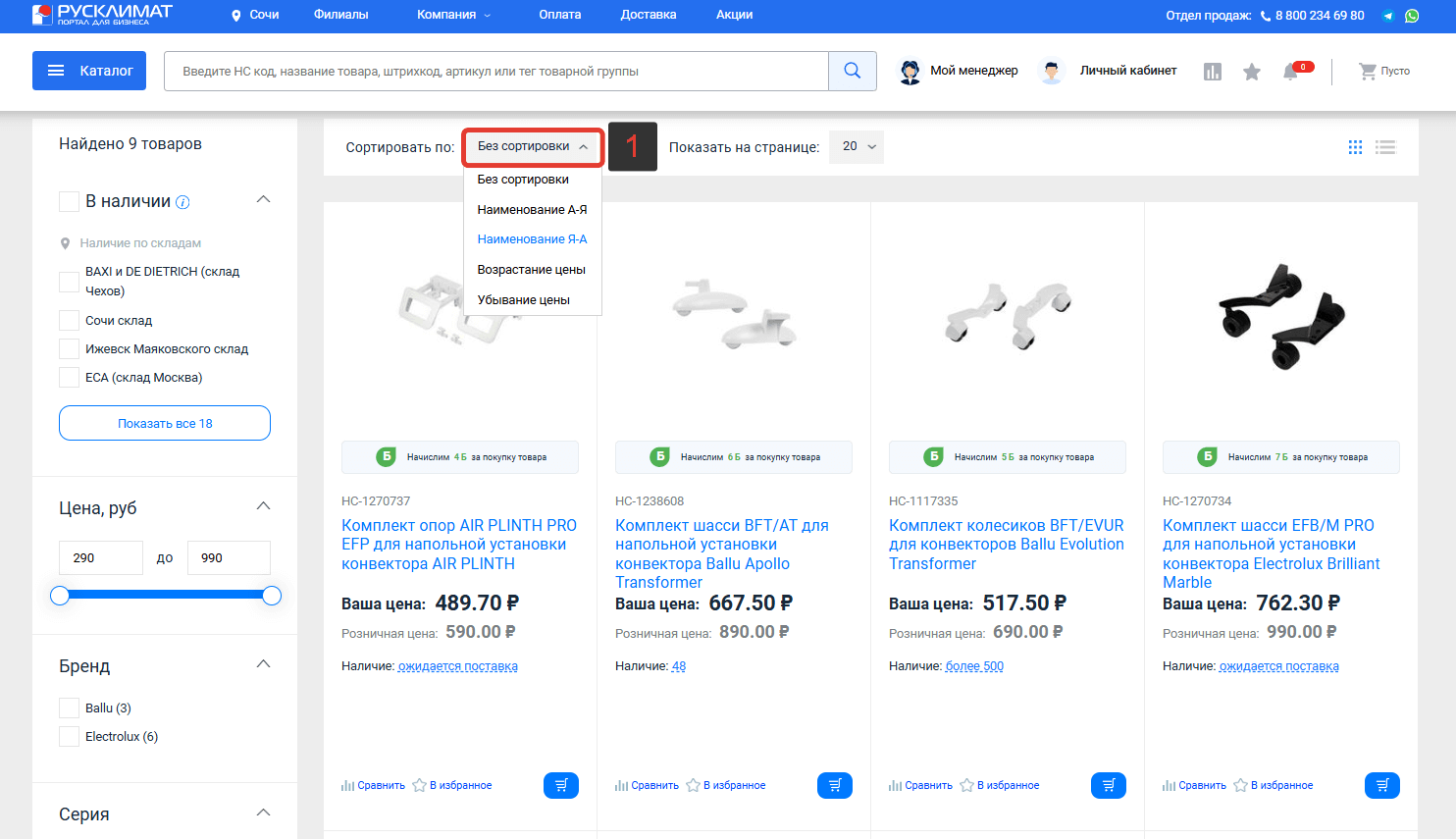Image resolution: width=1456 pixels, height=839 pixels.
Task: Sort by Наименование Я-А
Action: [533, 239]
